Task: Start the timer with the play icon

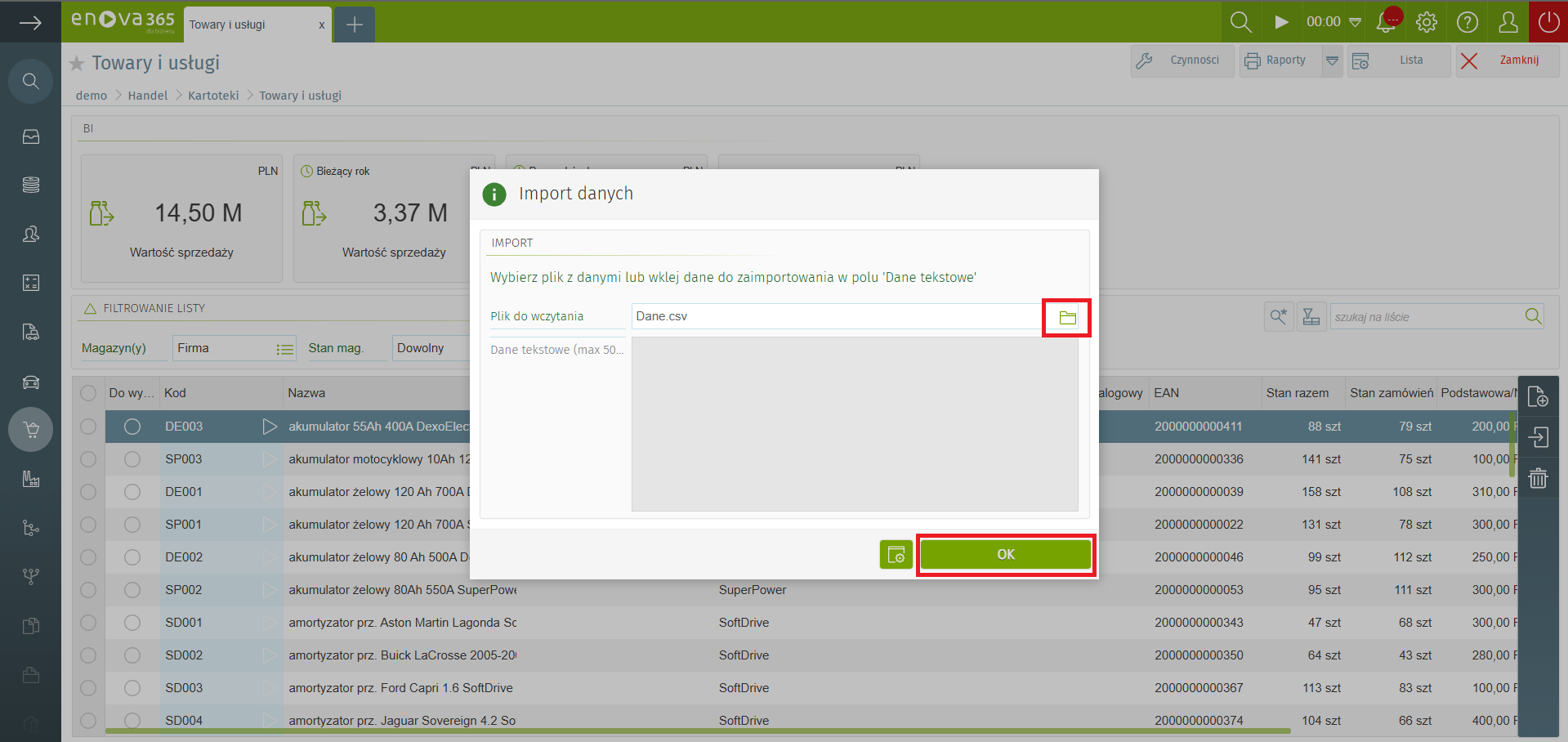Action: (1281, 22)
